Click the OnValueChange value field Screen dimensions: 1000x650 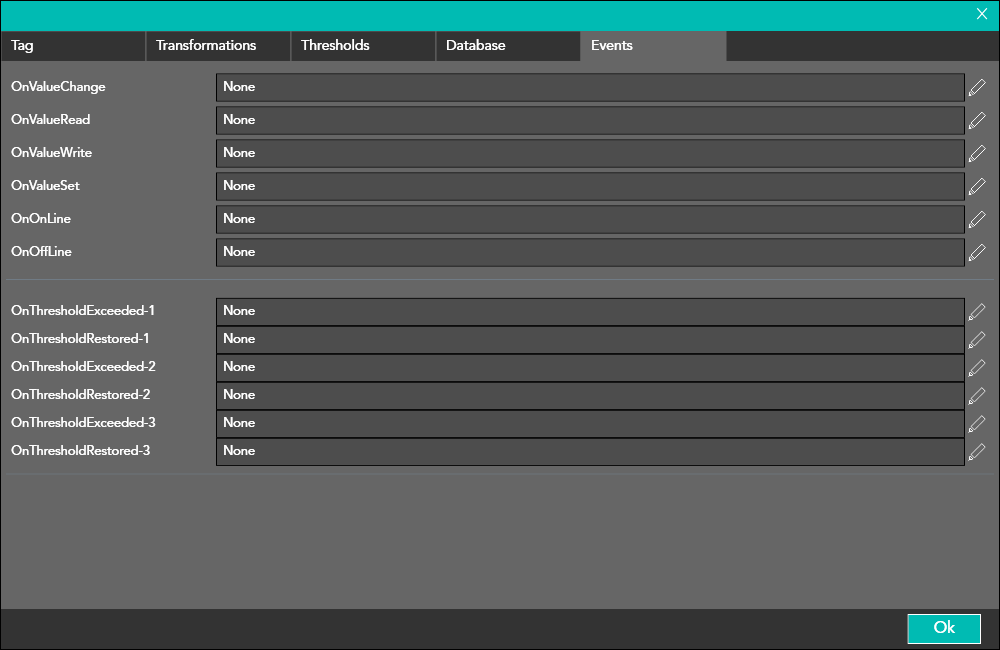(x=590, y=87)
